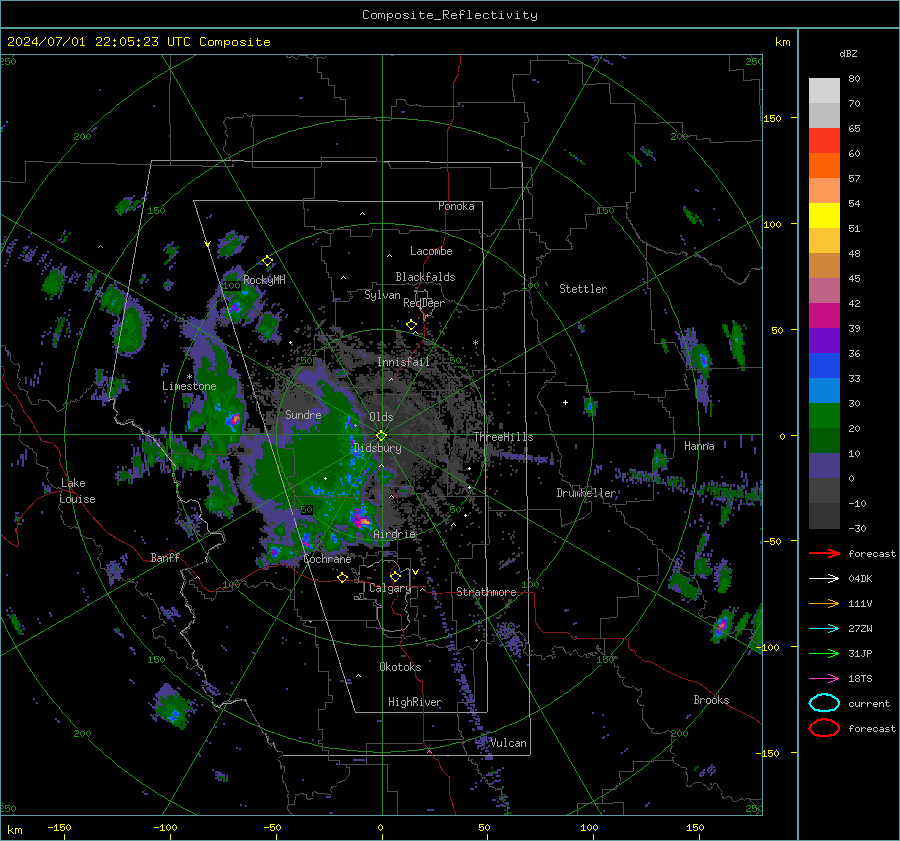Select the cyan 27ZW arrow legend icon
Screen dimensions: 900x841
824,629
